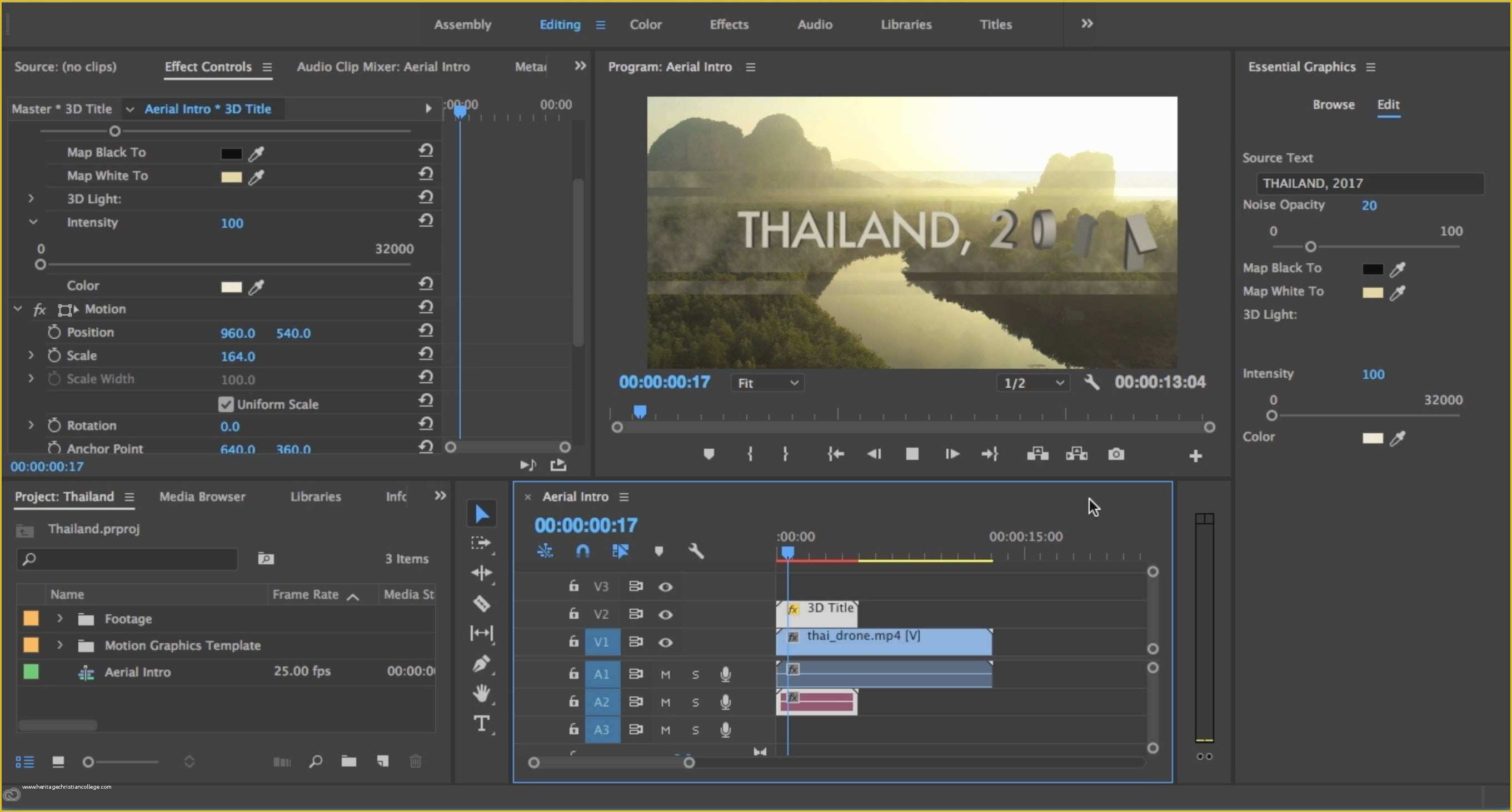
Task: Expand the 3D Light effect property
Action: pyautogui.click(x=31, y=198)
